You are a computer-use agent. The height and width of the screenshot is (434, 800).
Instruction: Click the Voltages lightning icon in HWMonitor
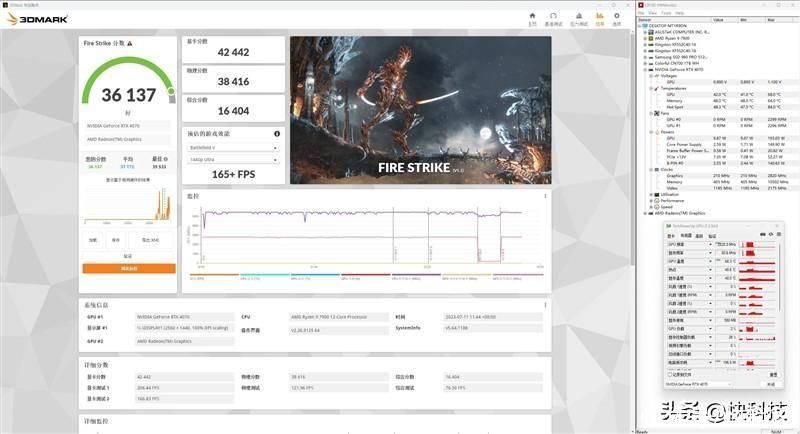(x=657, y=76)
